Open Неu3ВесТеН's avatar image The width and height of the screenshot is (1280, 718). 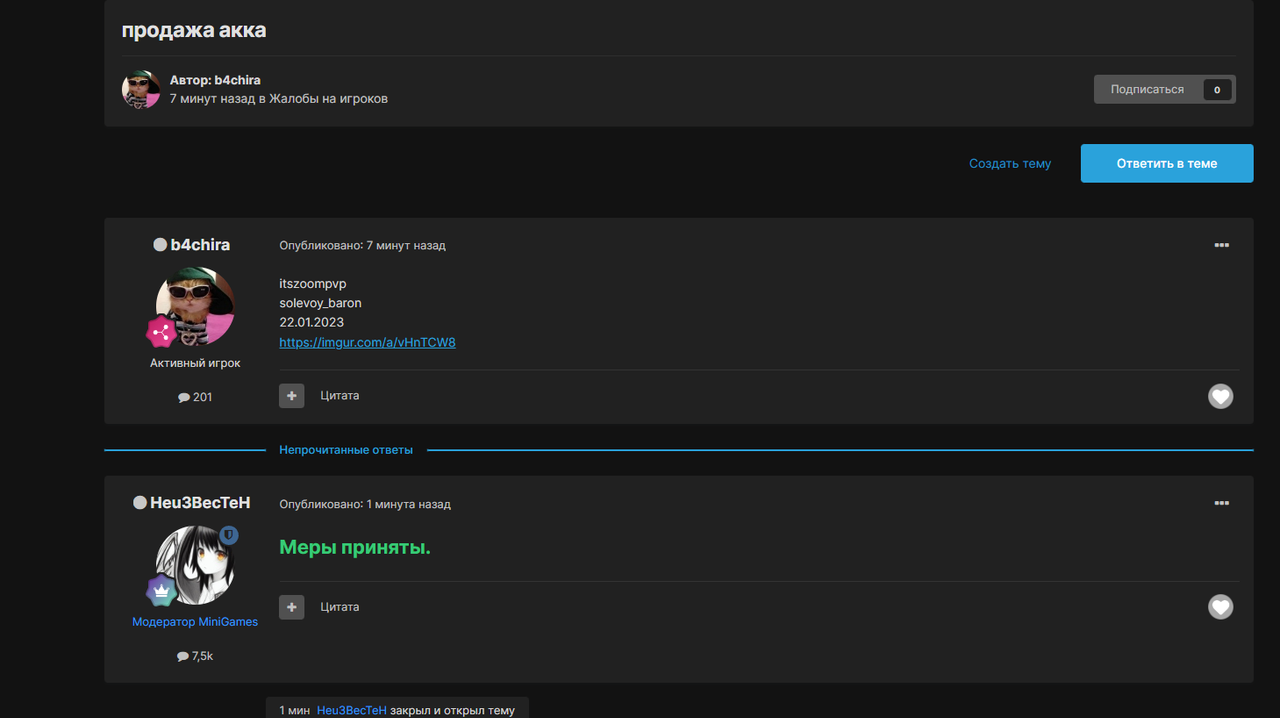[x=196, y=563]
